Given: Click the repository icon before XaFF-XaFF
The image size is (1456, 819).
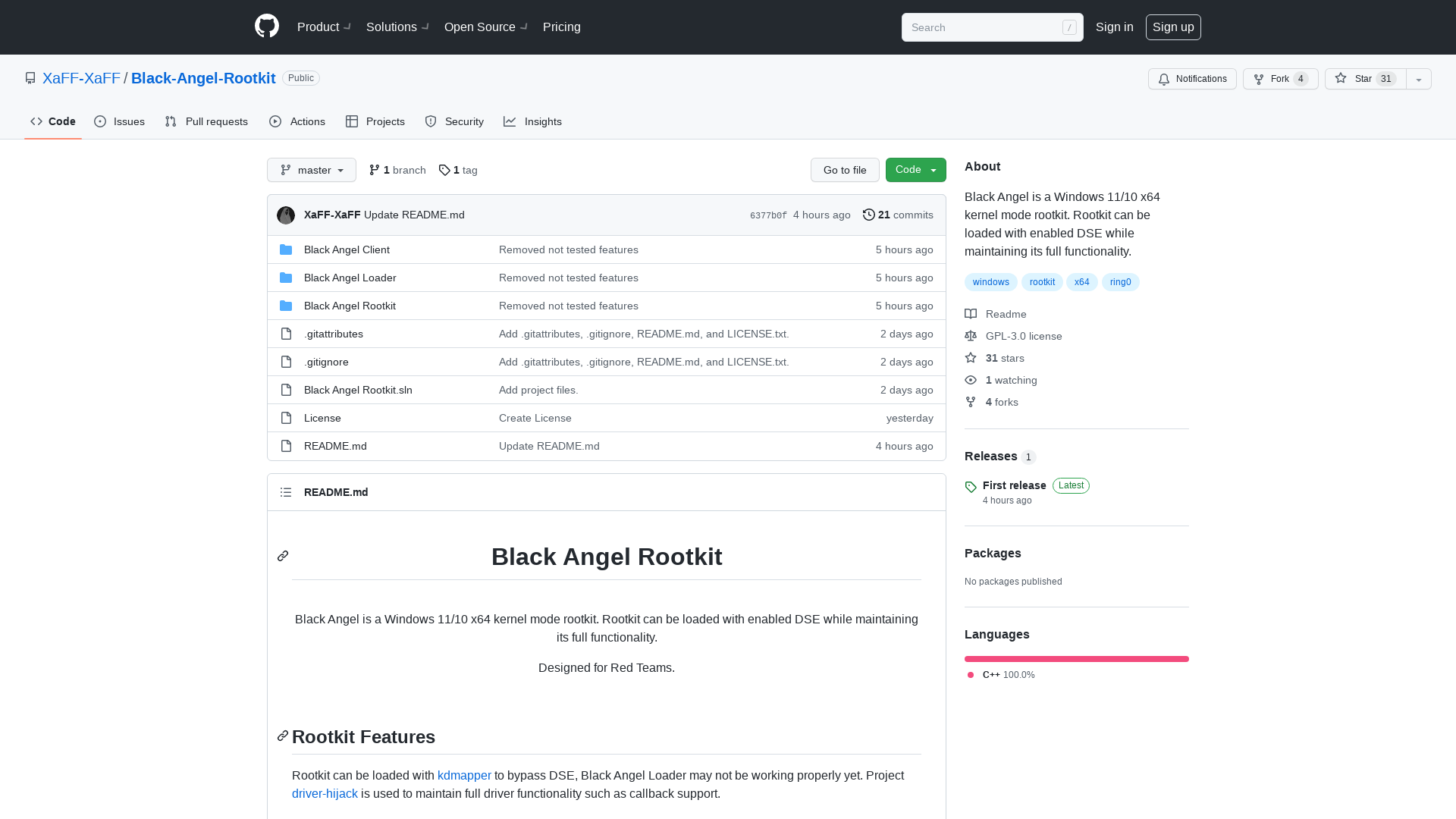Looking at the screenshot, I should coord(30,78).
